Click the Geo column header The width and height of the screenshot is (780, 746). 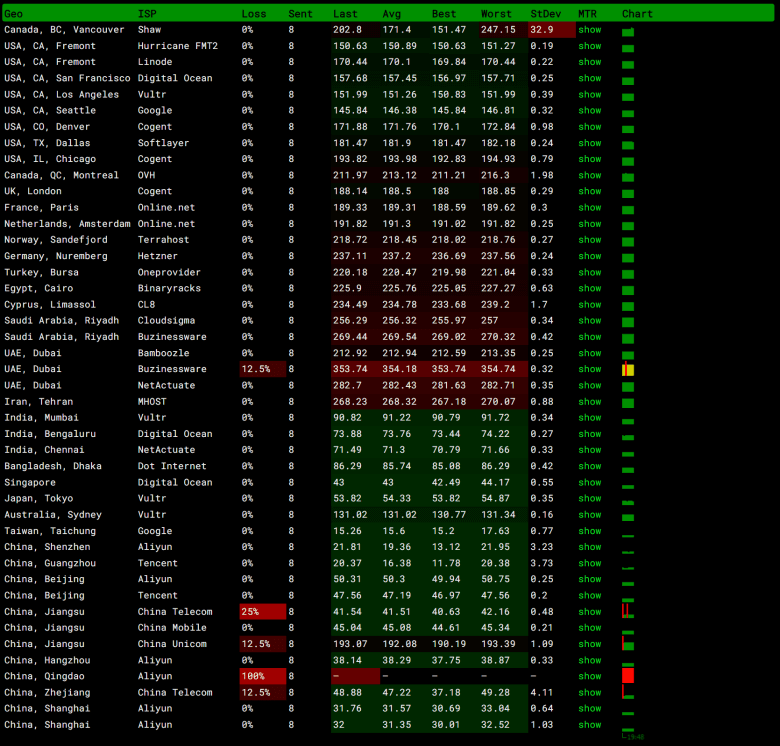[13, 14]
